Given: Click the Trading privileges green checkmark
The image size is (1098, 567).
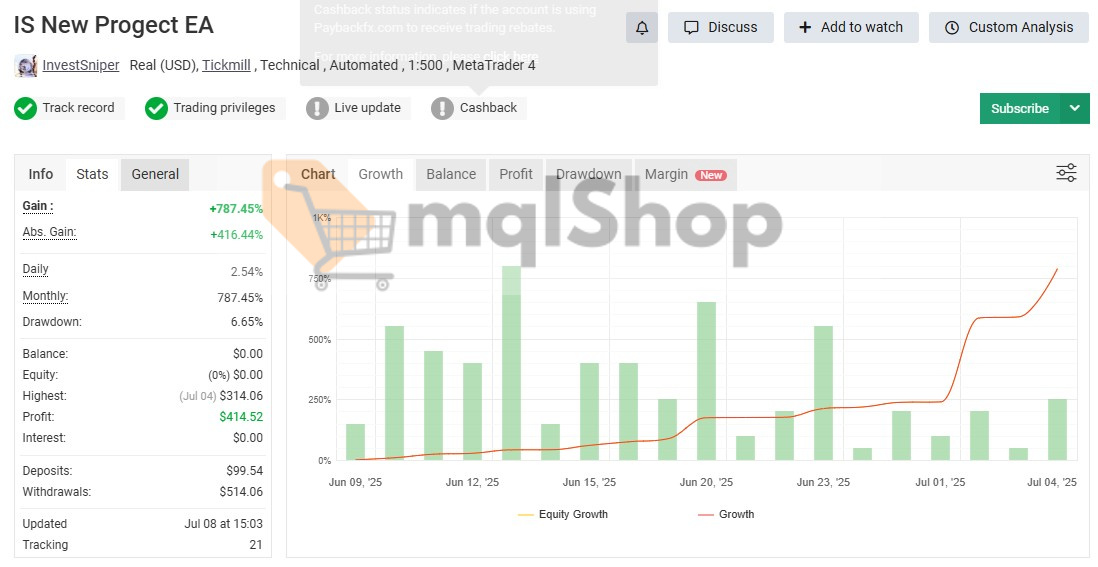Looking at the screenshot, I should tap(156, 108).
